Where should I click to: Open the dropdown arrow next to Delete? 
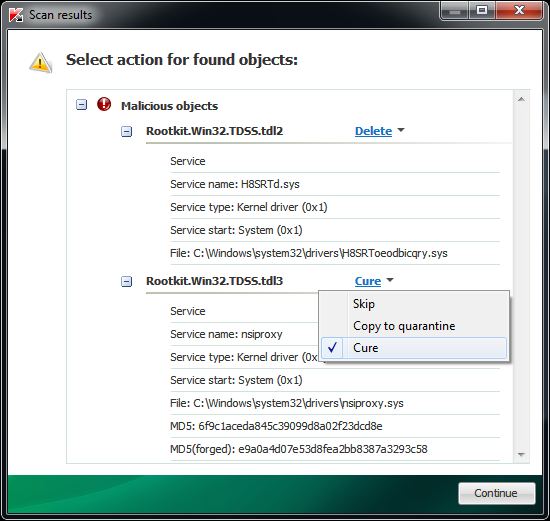coord(401,130)
